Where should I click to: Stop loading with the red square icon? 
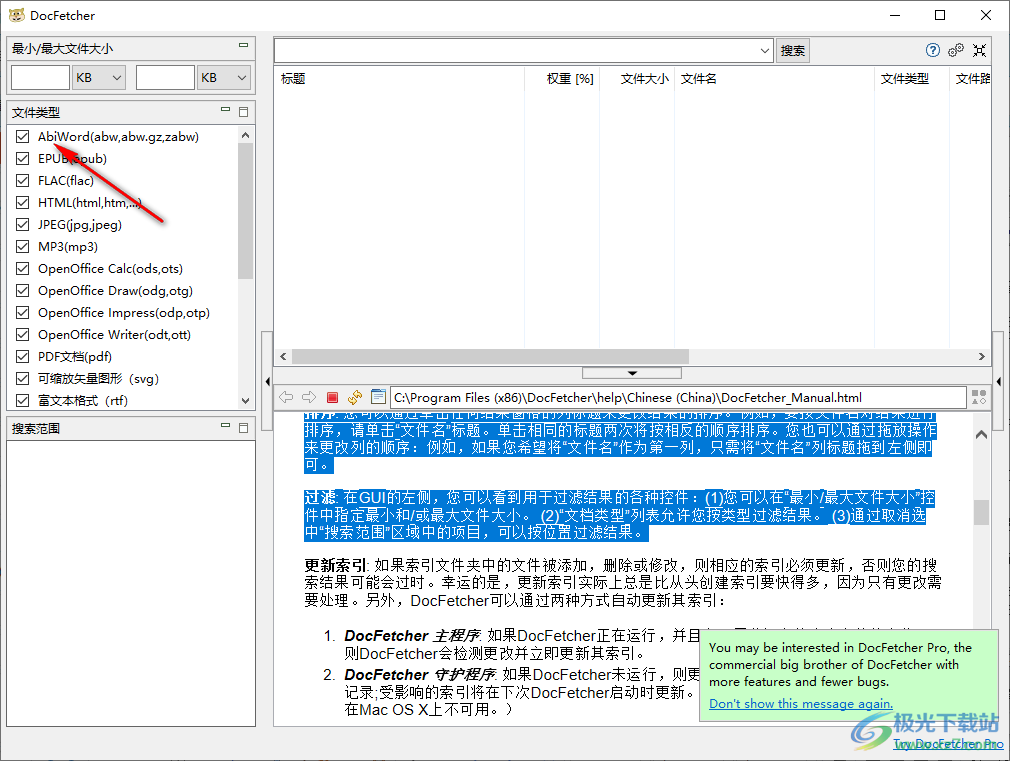332,398
